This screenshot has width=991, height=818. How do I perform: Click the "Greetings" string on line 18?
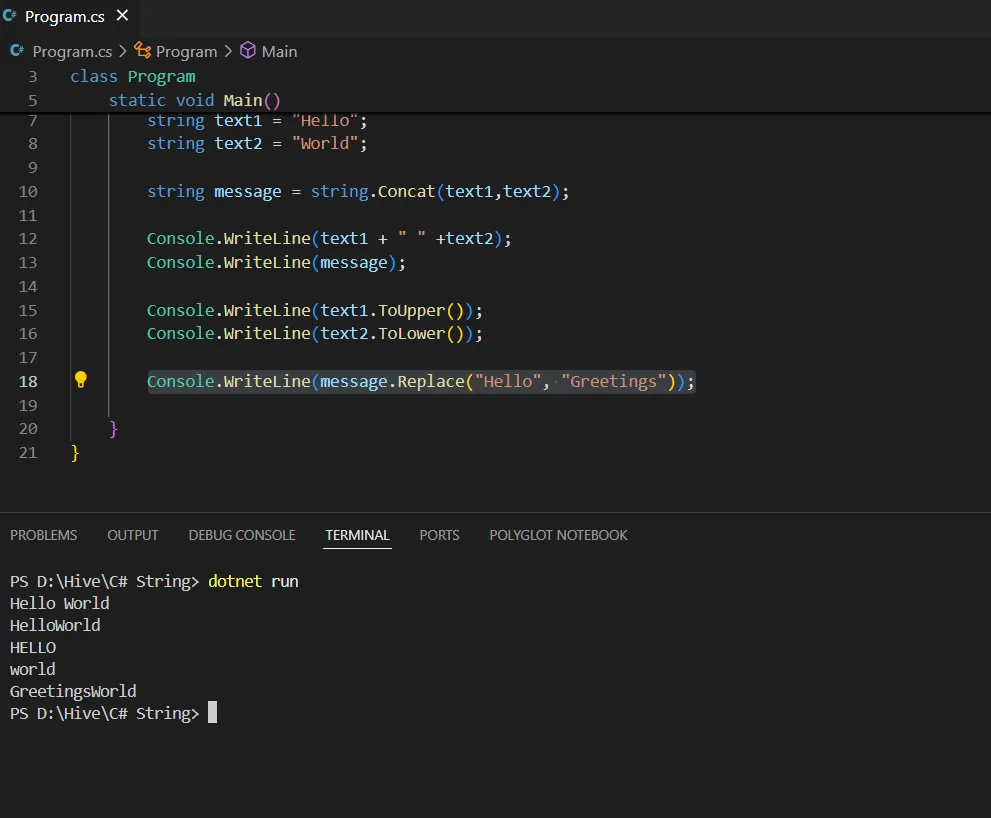(x=614, y=382)
